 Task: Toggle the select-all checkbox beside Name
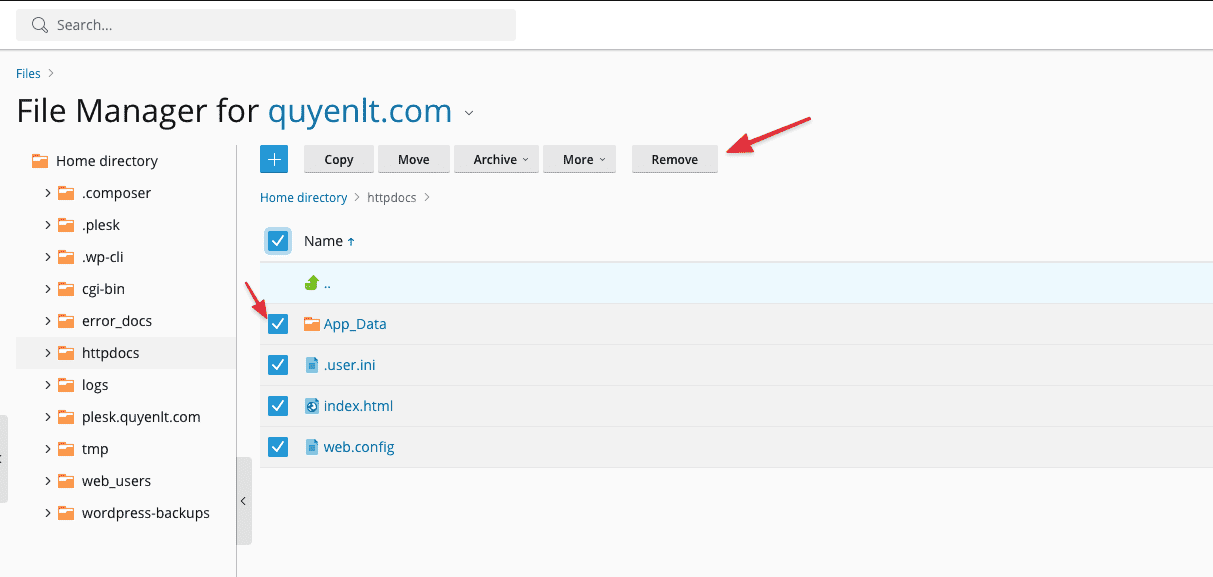278,241
